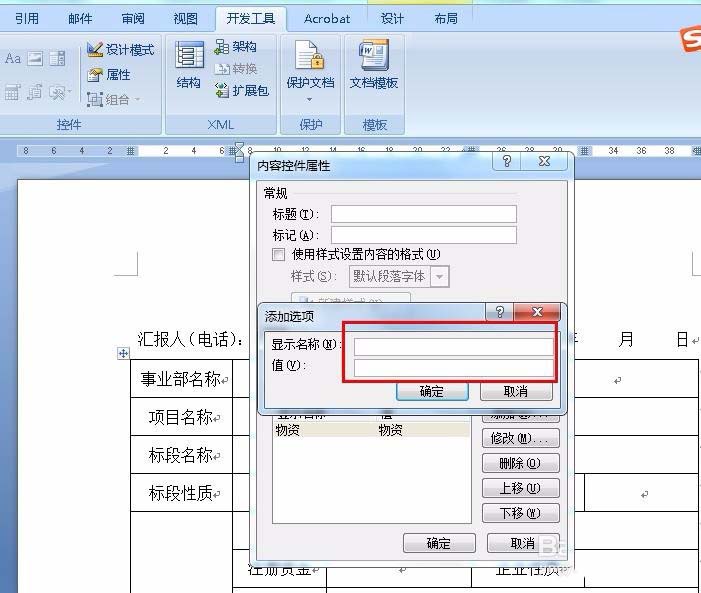Close the 添加选项 dialog
701x593 pixels.
pyautogui.click(x=537, y=312)
